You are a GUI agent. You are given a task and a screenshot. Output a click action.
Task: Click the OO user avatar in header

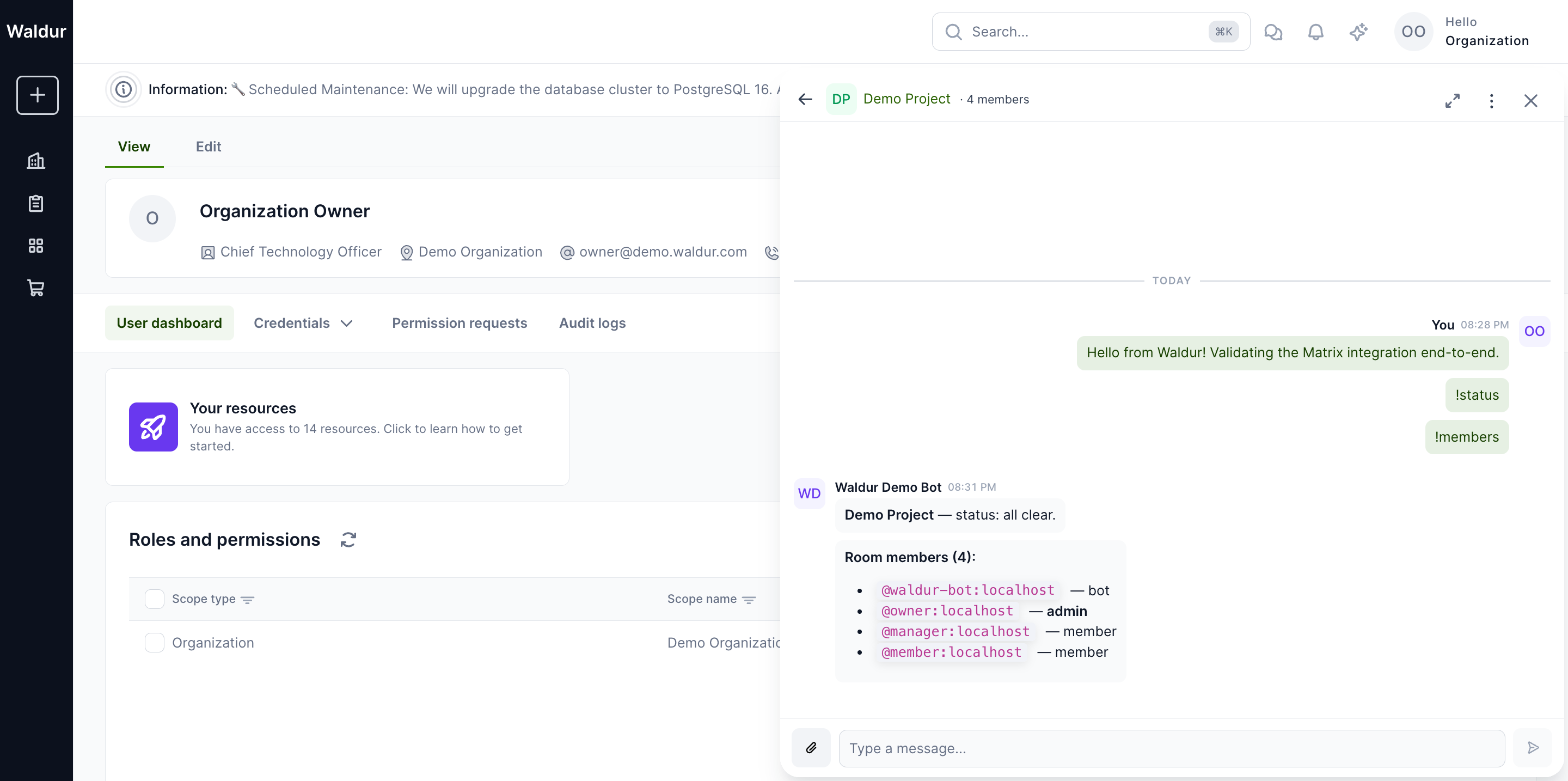1413,32
